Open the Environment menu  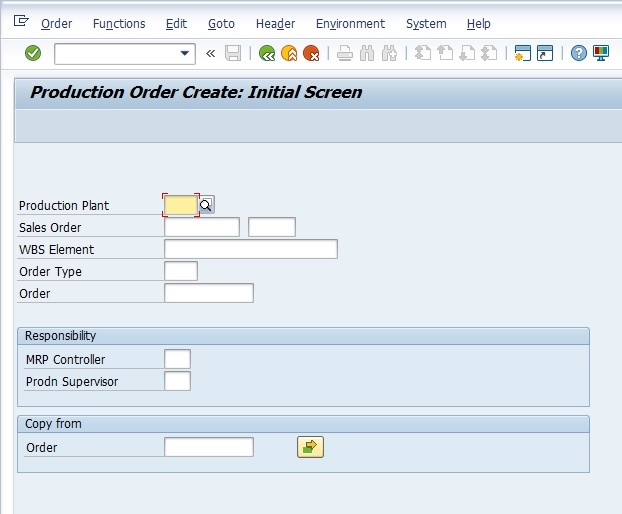[350, 24]
